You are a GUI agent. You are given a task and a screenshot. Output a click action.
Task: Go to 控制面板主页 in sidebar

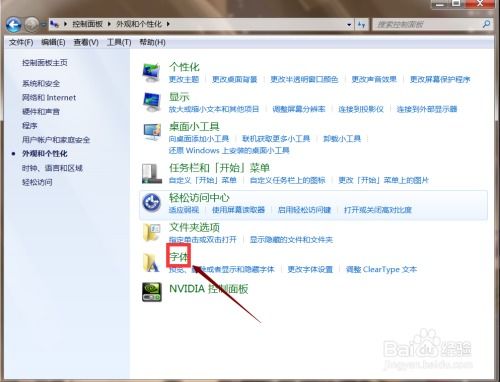pos(45,63)
